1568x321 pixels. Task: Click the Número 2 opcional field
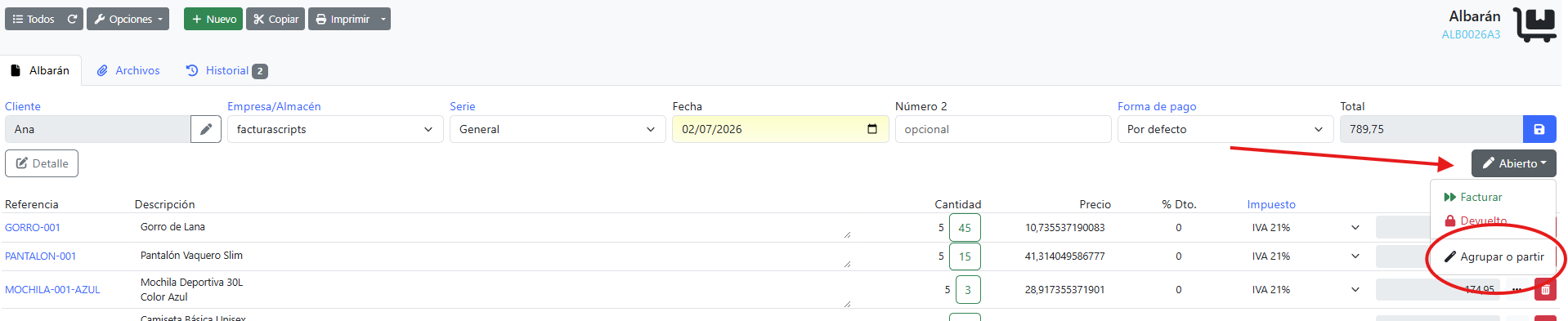click(1003, 129)
